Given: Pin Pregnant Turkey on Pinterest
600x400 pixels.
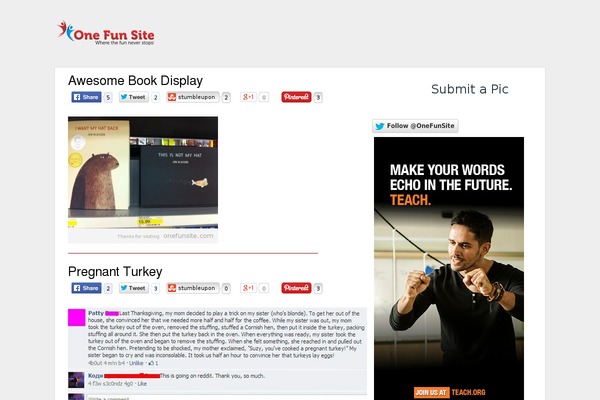Looking at the screenshot, I should [x=296, y=288].
